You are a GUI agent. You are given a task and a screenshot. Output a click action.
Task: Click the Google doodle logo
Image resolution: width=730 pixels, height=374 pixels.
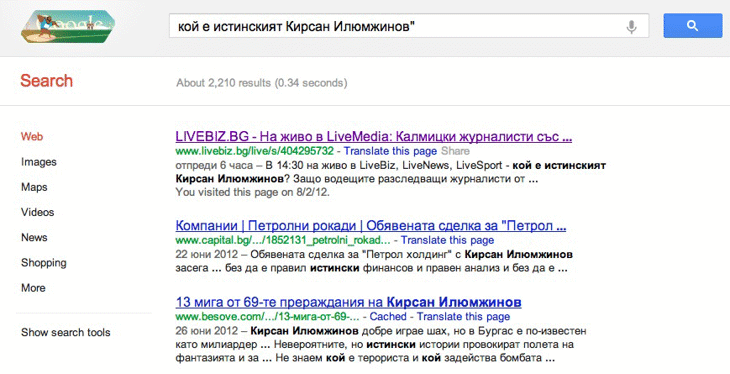(68, 27)
